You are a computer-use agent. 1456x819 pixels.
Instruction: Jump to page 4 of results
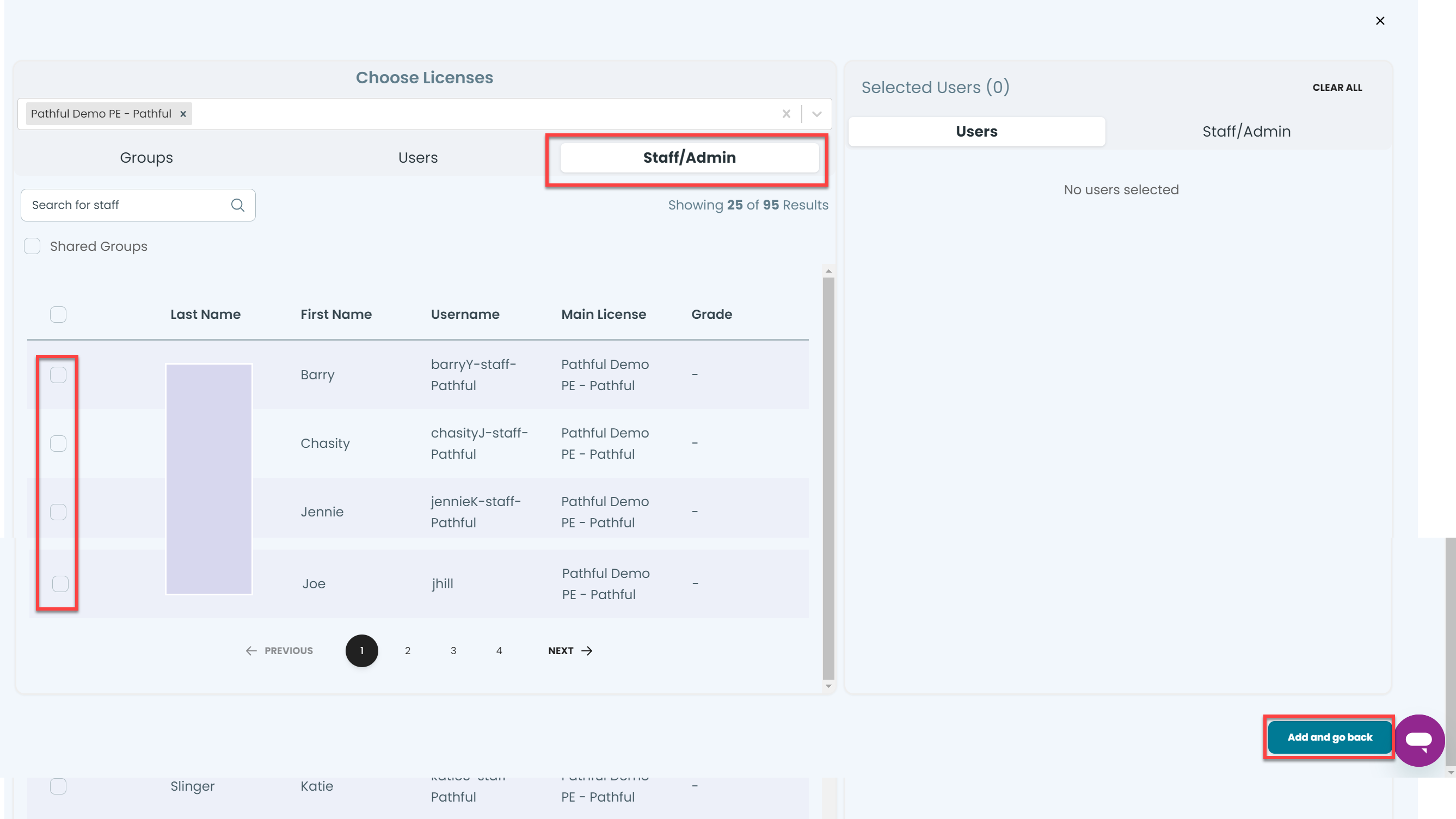coord(499,650)
